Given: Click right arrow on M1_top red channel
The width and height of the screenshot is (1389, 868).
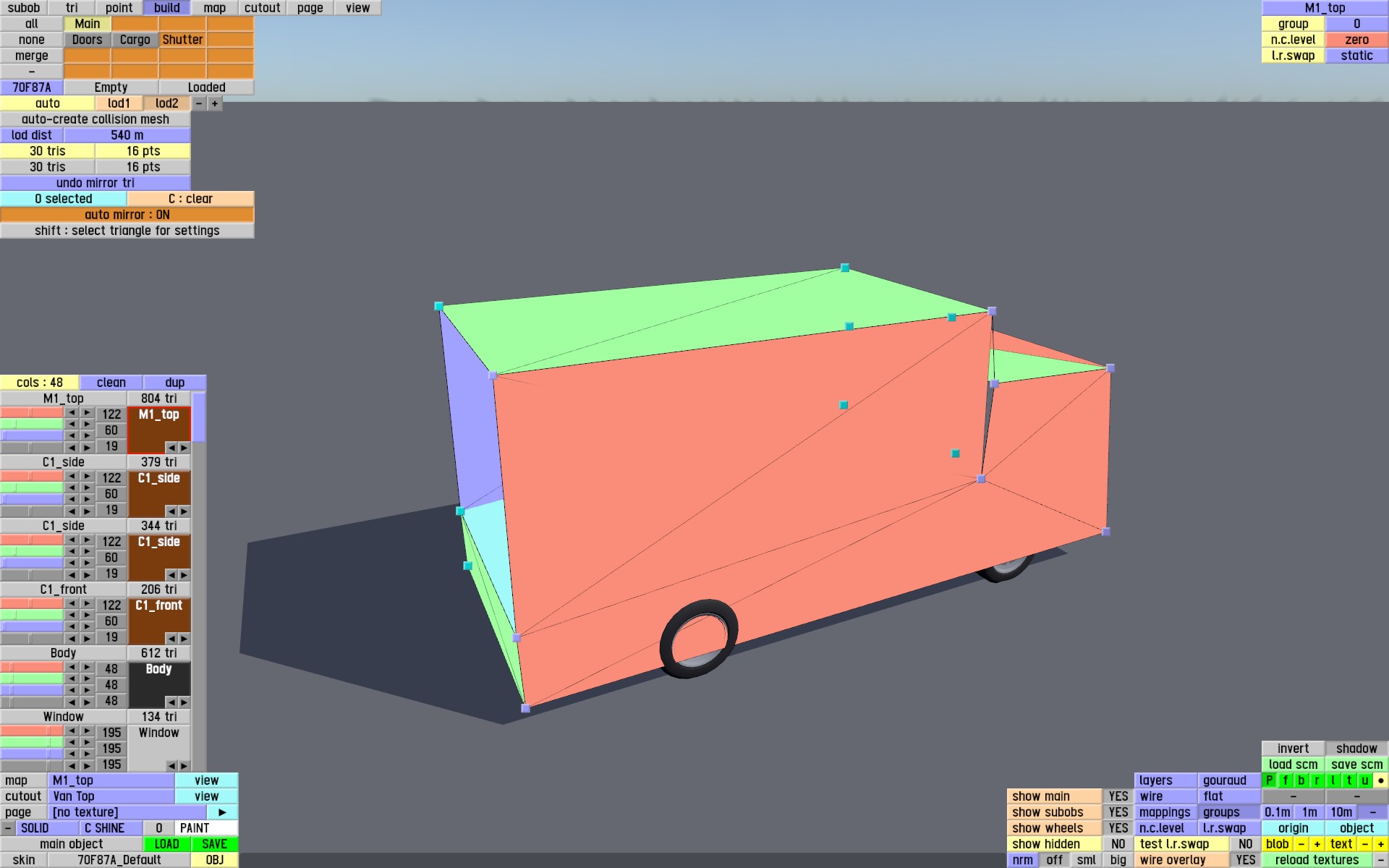Looking at the screenshot, I should click(87, 413).
